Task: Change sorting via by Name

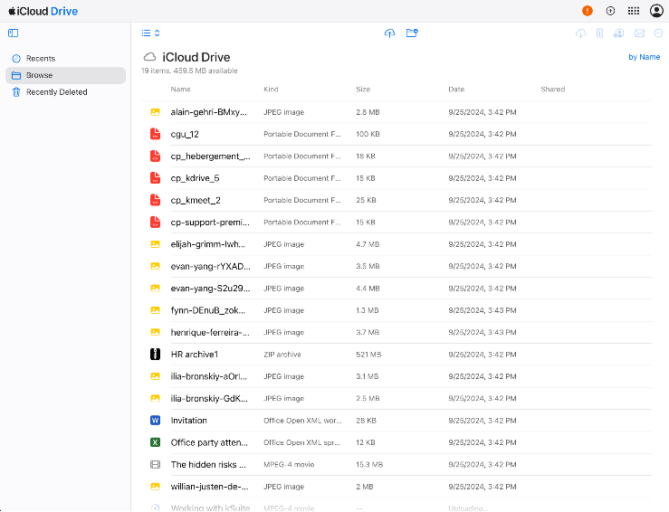Action: click(x=644, y=57)
